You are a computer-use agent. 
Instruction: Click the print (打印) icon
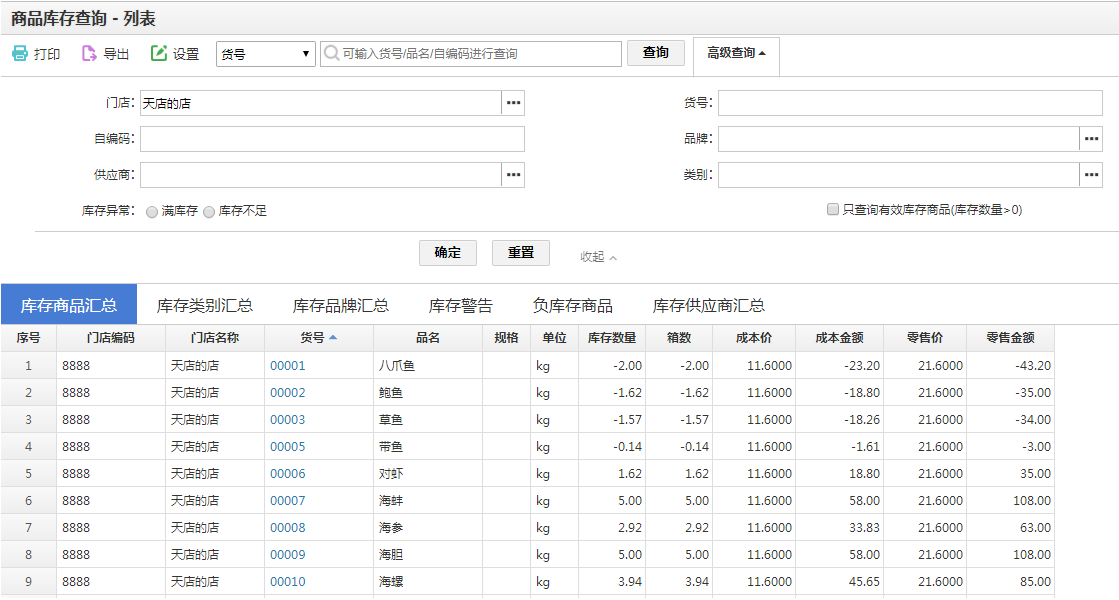click(20, 54)
